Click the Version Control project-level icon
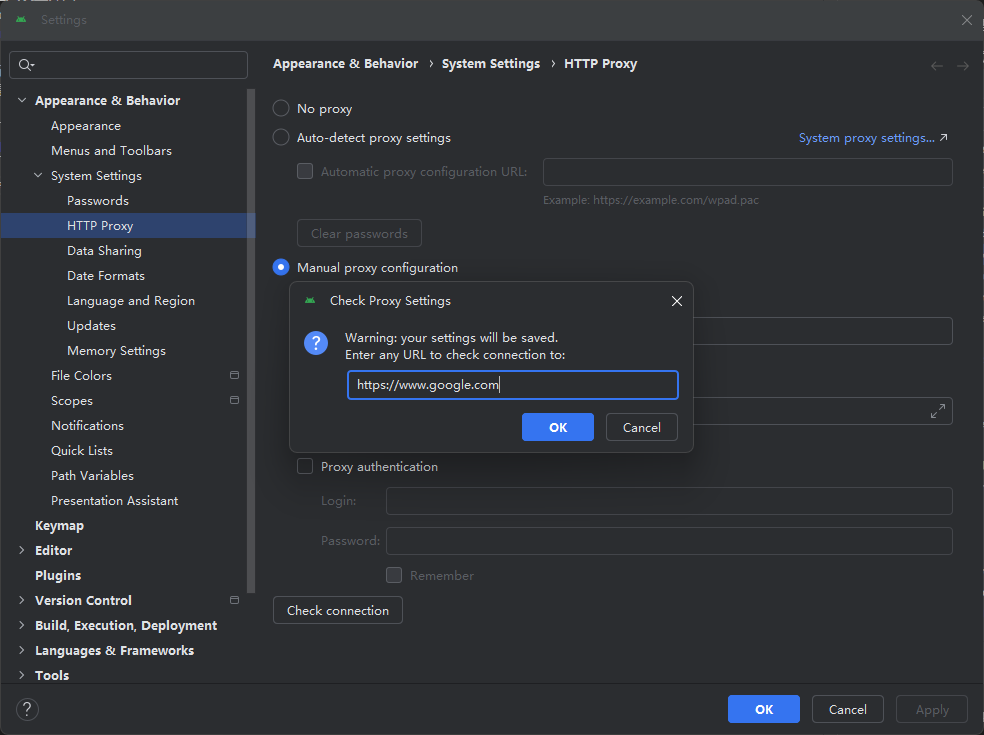The width and height of the screenshot is (984, 735). click(x=234, y=601)
